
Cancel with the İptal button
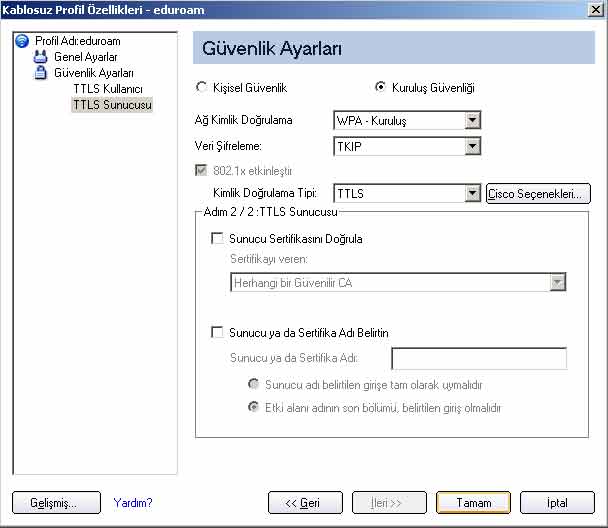[557, 502]
